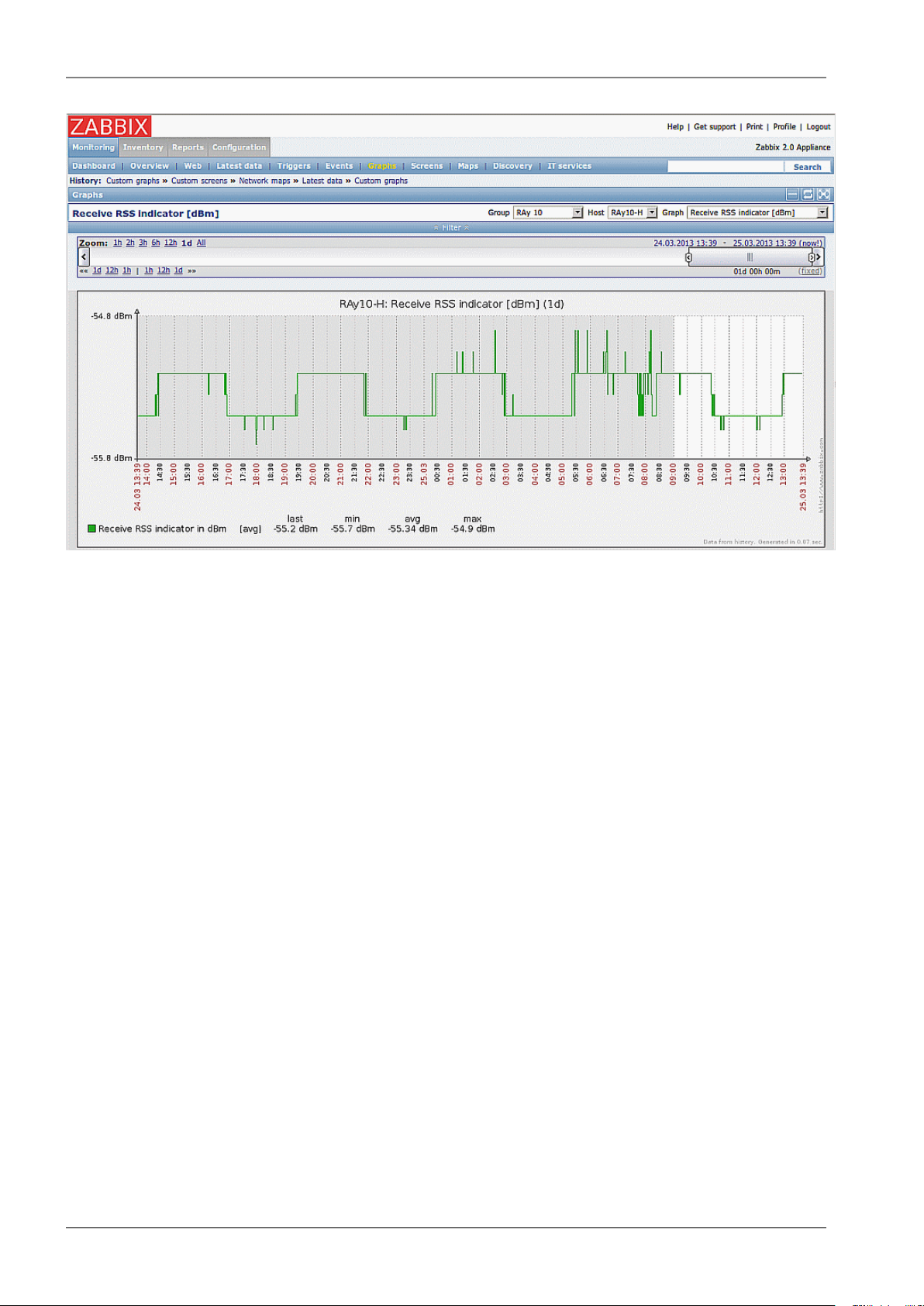Viewport: 924px width, 1306px height.
Task: Open first Custom graphs history link
Action: click(133, 181)
